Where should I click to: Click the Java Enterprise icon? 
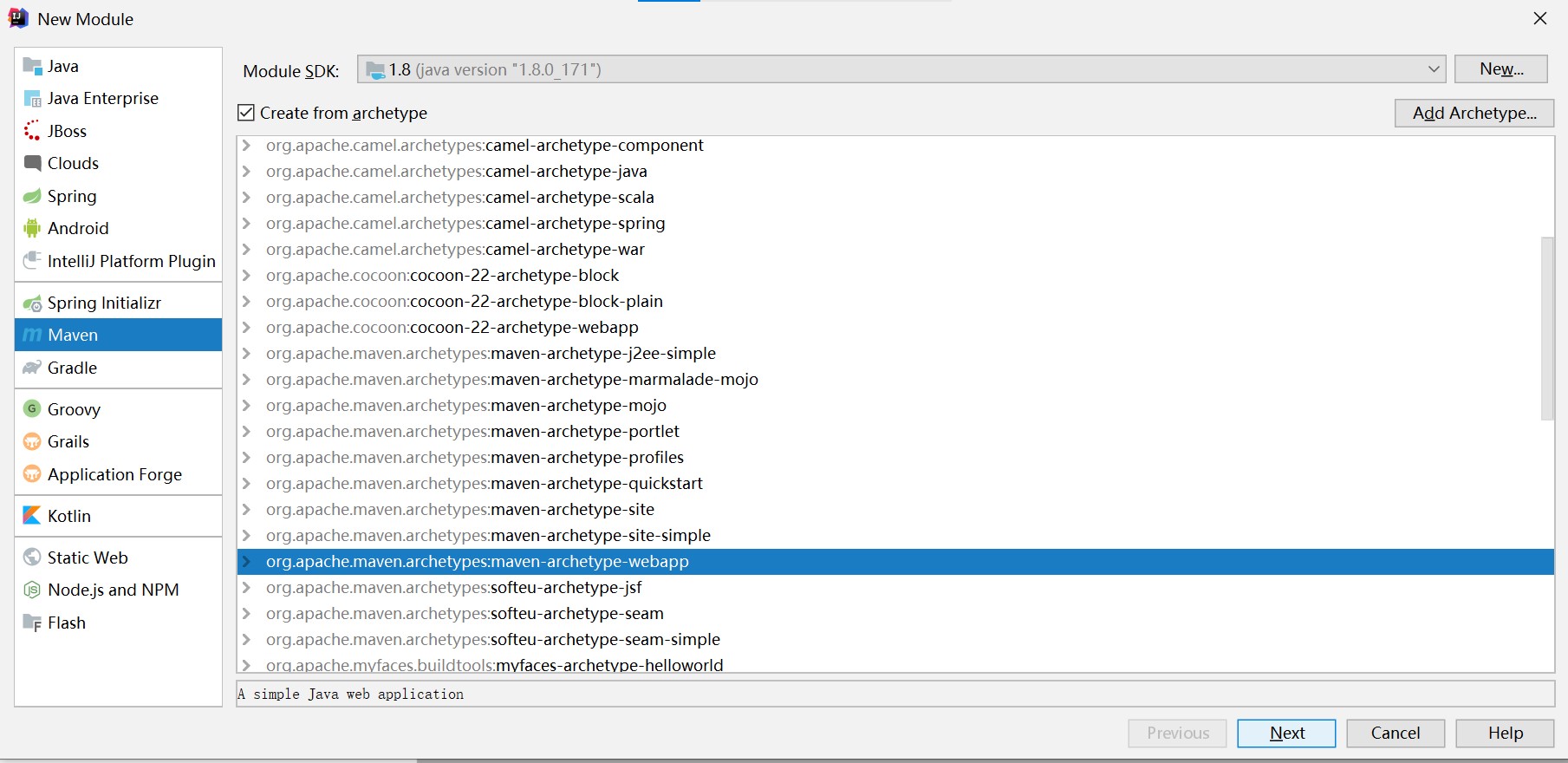(x=32, y=99)
